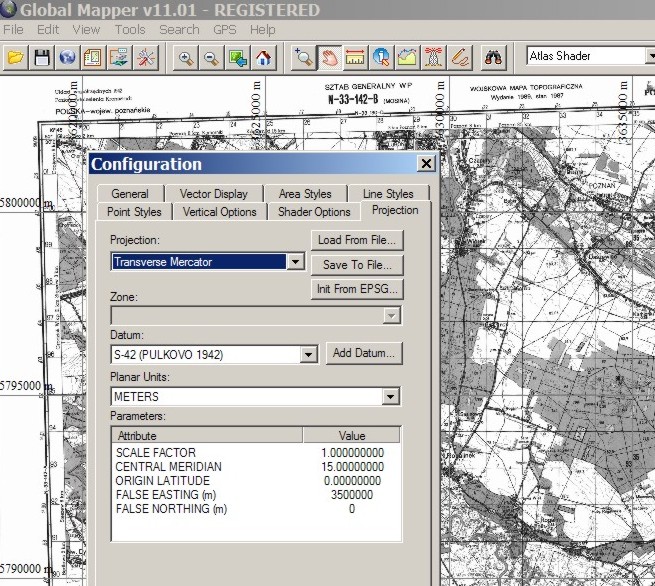Click the 1.000000000 scale factor value
The width and height of the screenshot is (655, 586).
353,453
